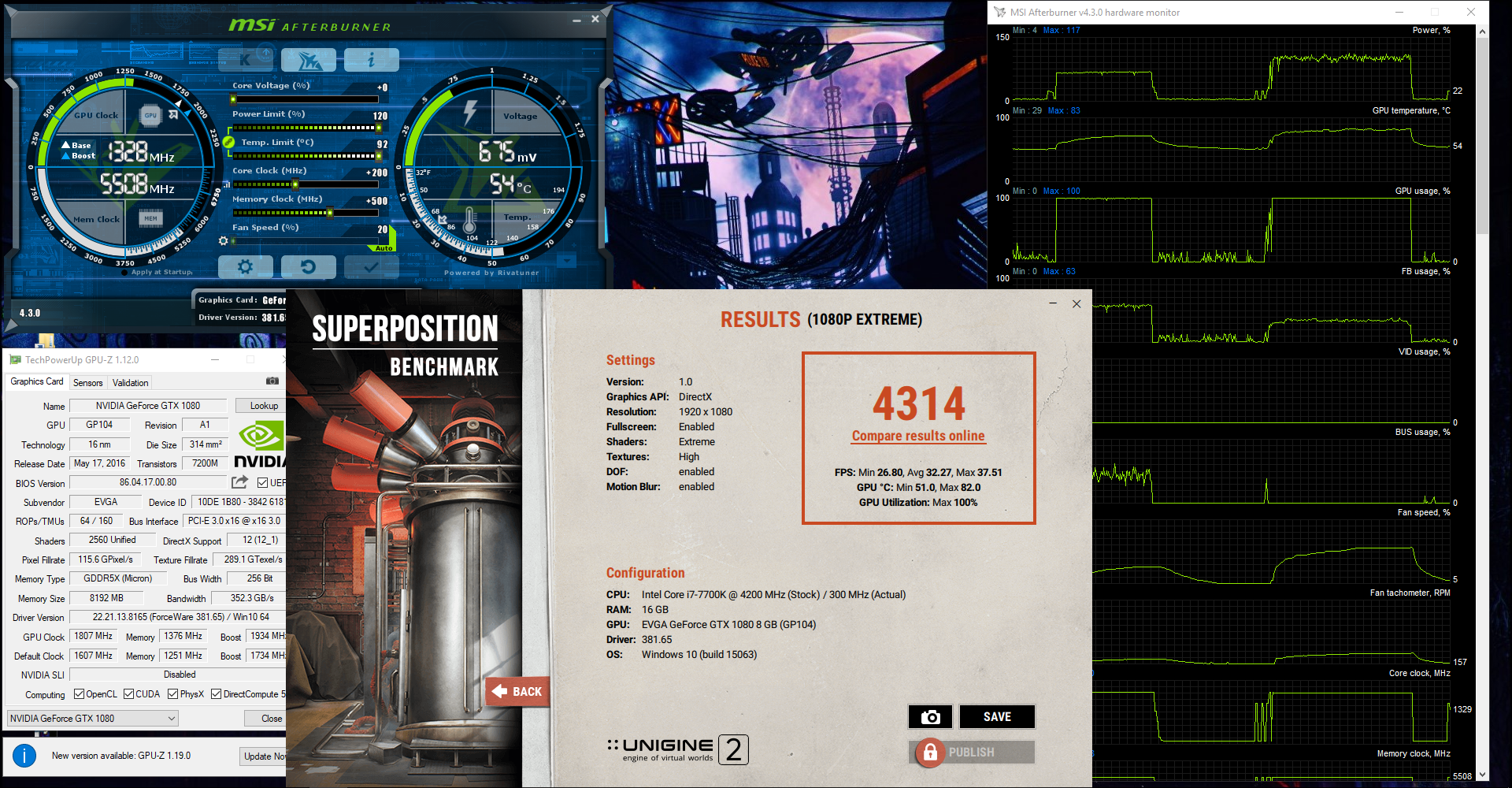Switch to the Validation tab in GPU-Z

(130, 383)
